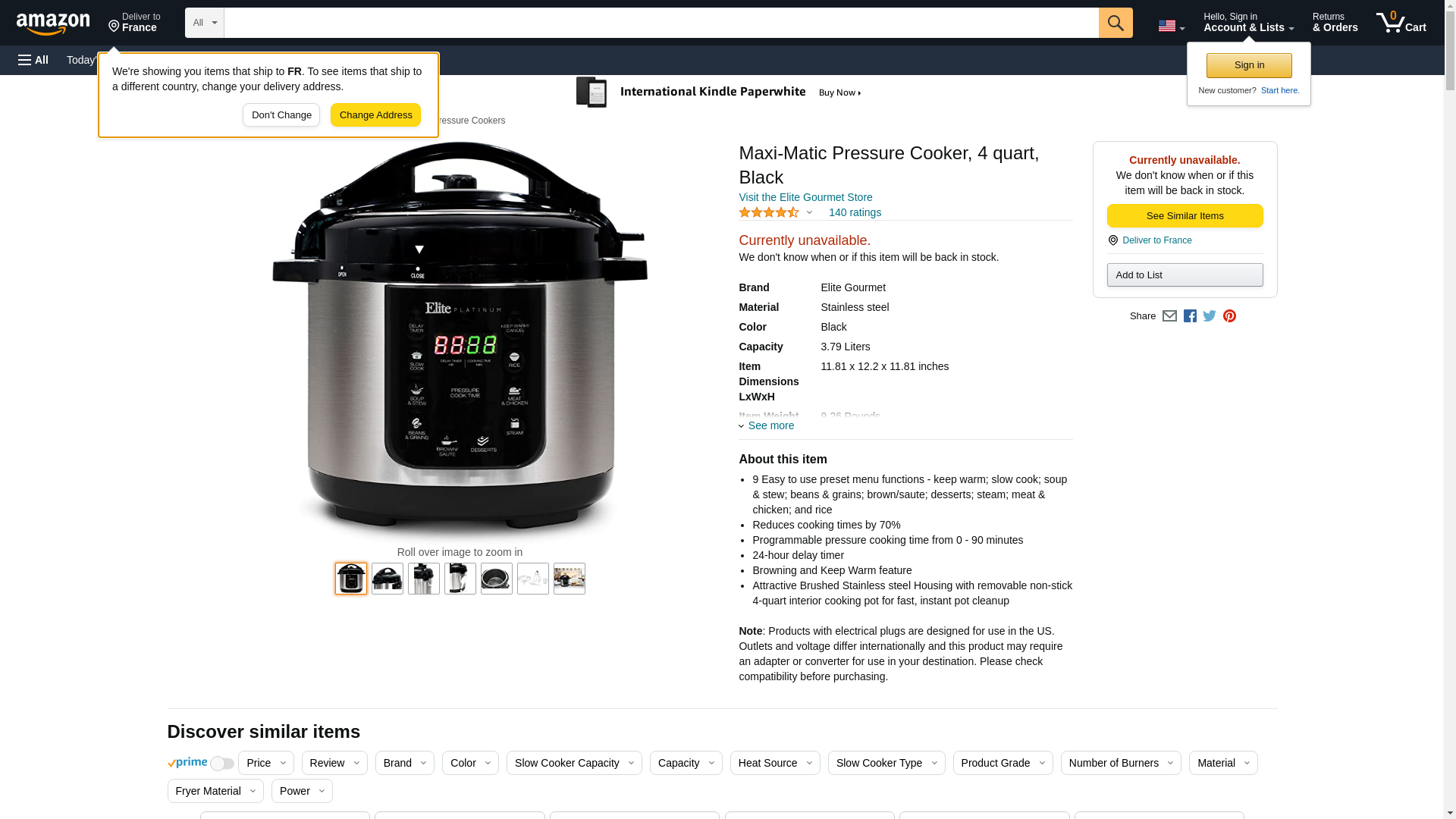Viewport: 1456px width, 819px height.
Task: Visit the Elite Gourmet Store link
Action: click(x=805, y=197)
